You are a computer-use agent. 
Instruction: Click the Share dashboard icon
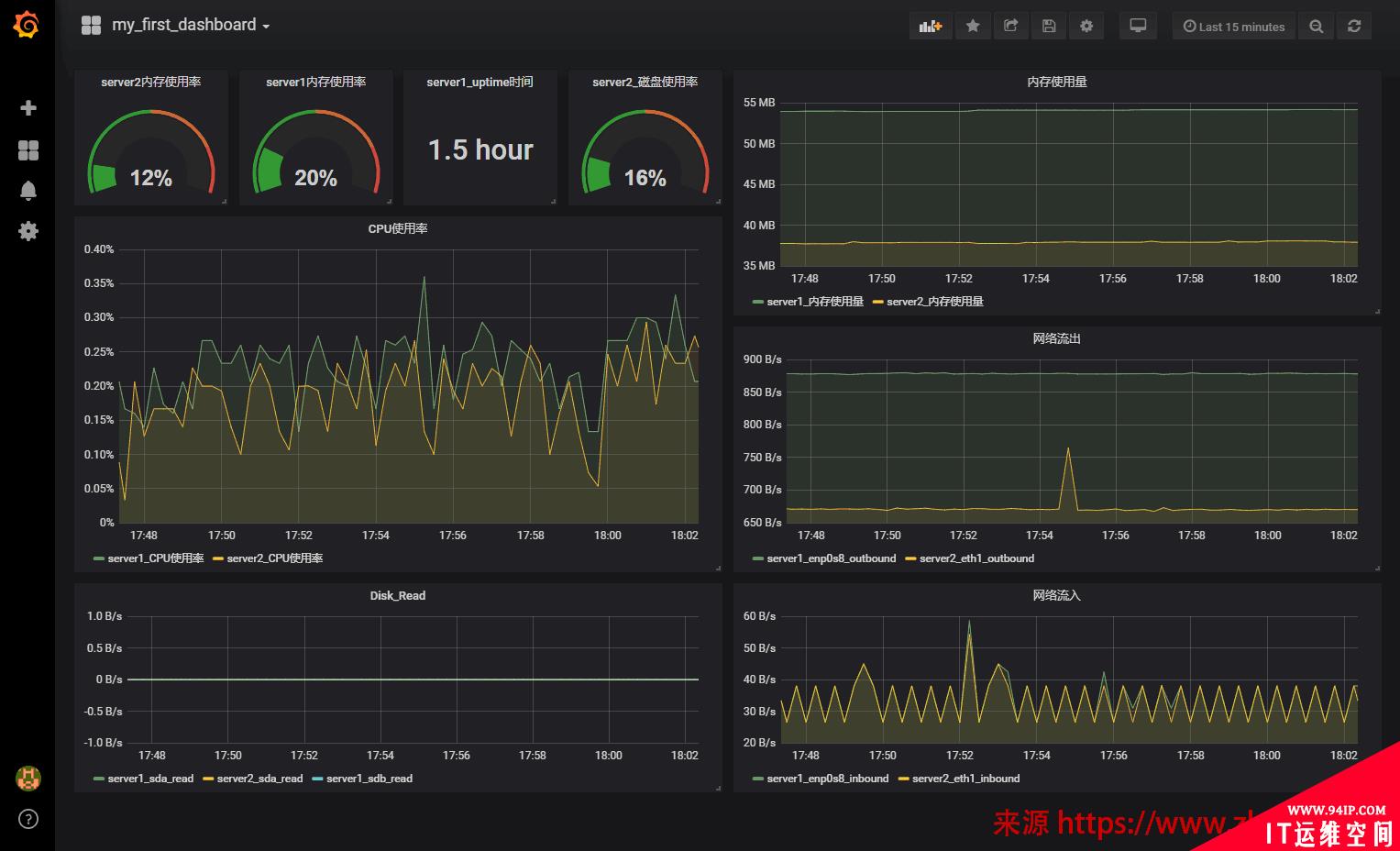[1010, 27]
